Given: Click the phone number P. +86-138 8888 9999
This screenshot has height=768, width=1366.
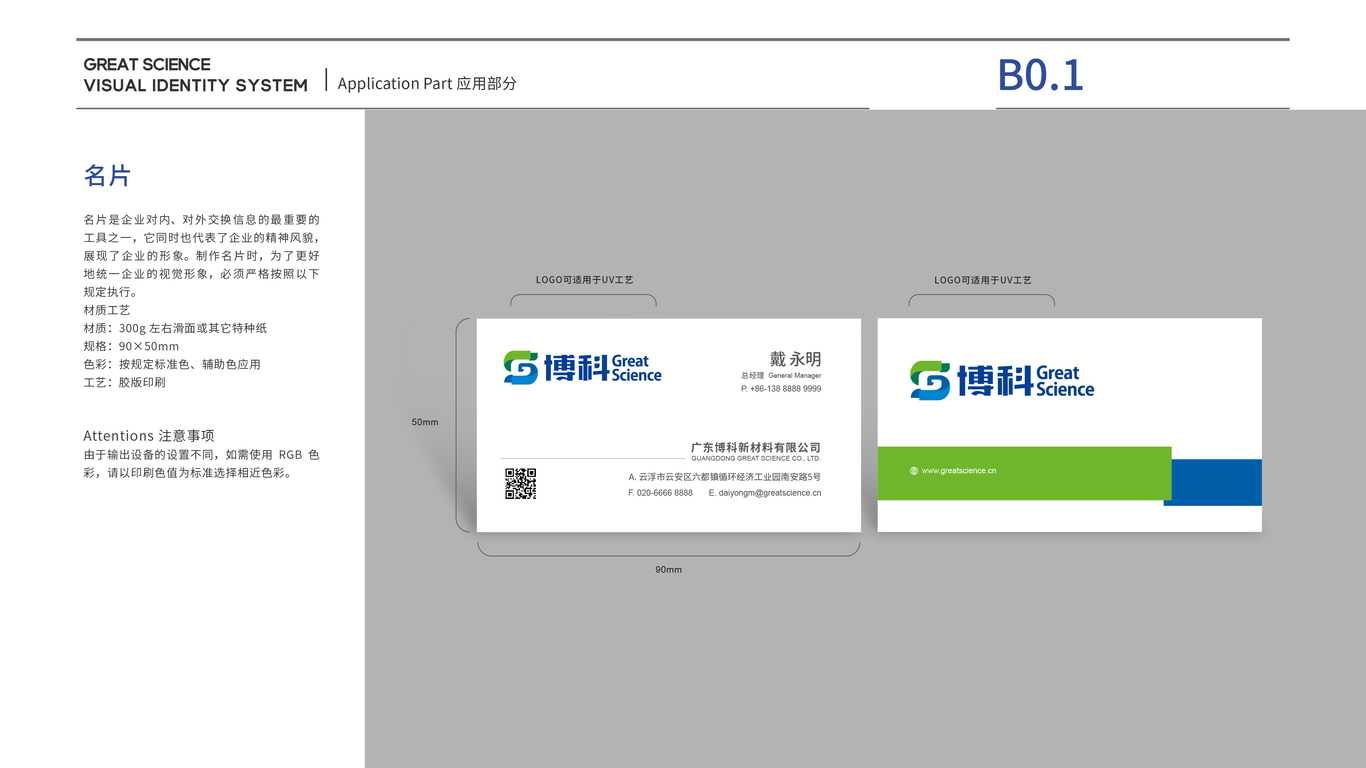Looking at the screenshot, I should [x=781, y=388].
